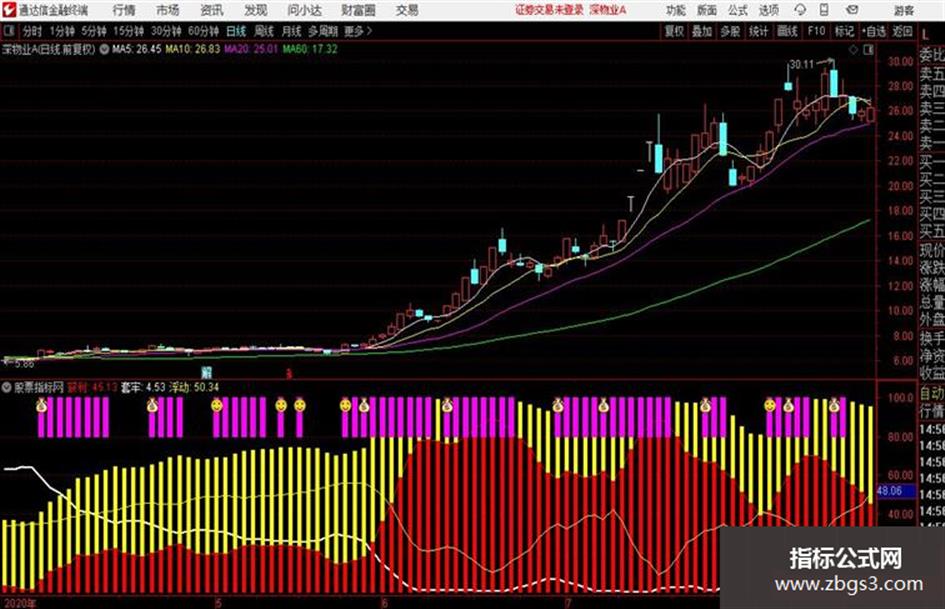Click the 游客 guest account label

tap(904, 10)
